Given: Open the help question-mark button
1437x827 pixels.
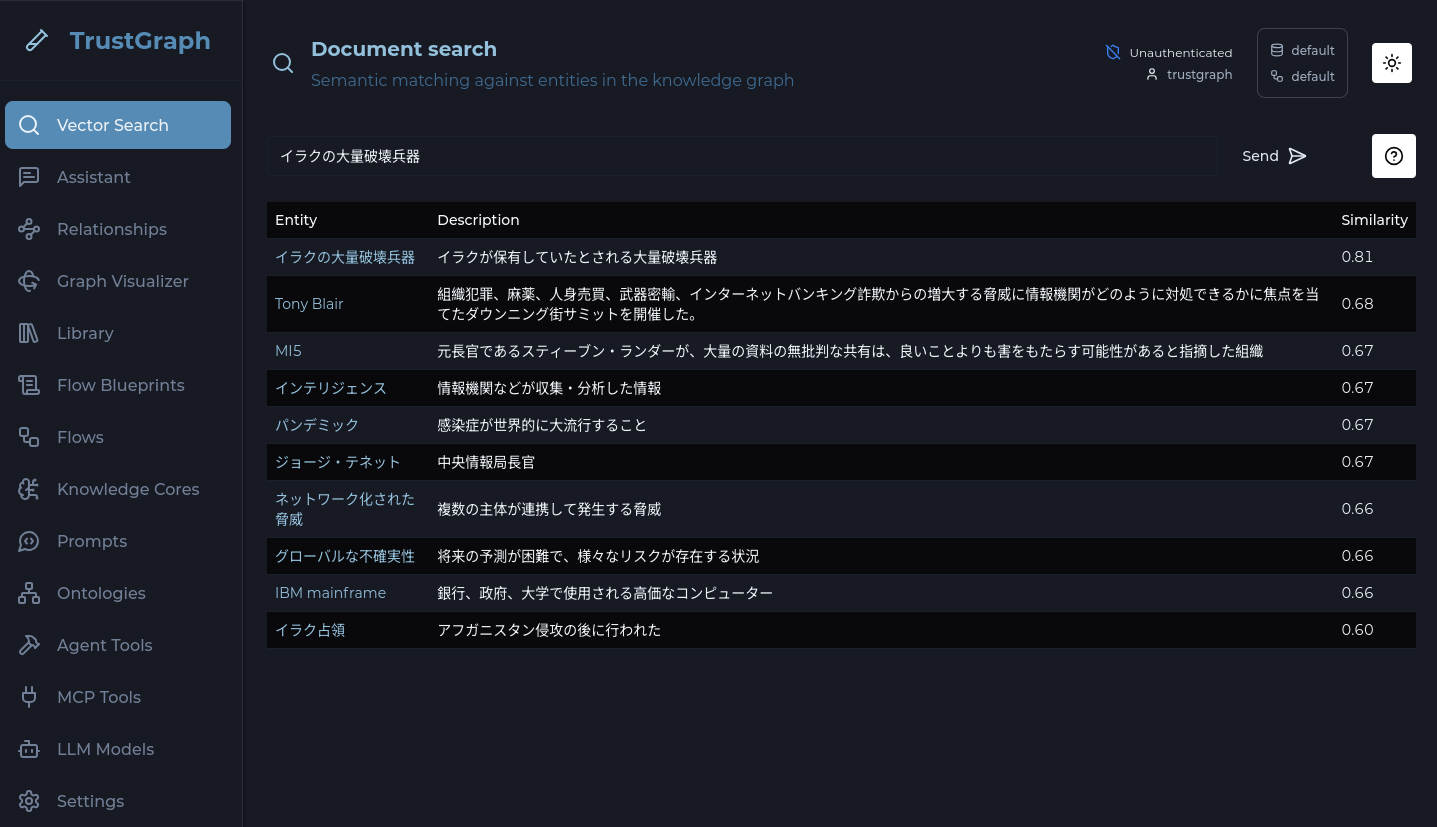Looking at the screenshot, I should click(x=1393, y=156).
